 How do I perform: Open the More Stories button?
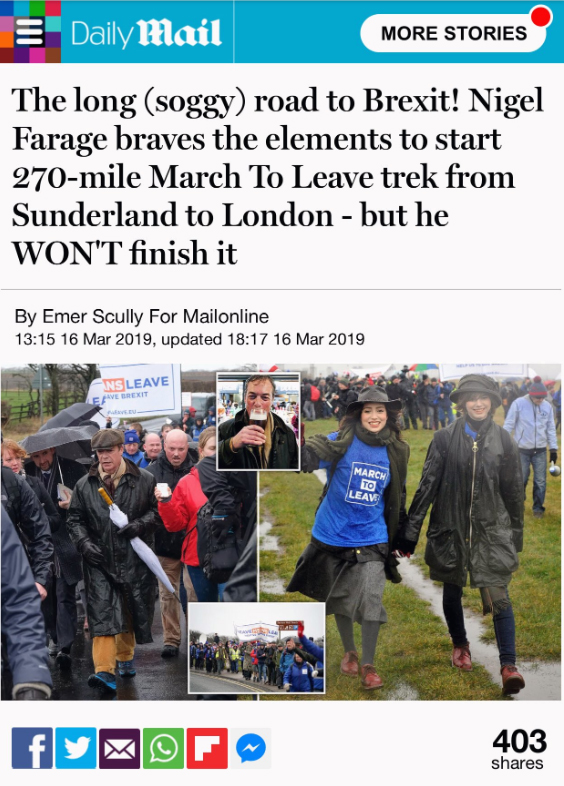click(453, 33)
